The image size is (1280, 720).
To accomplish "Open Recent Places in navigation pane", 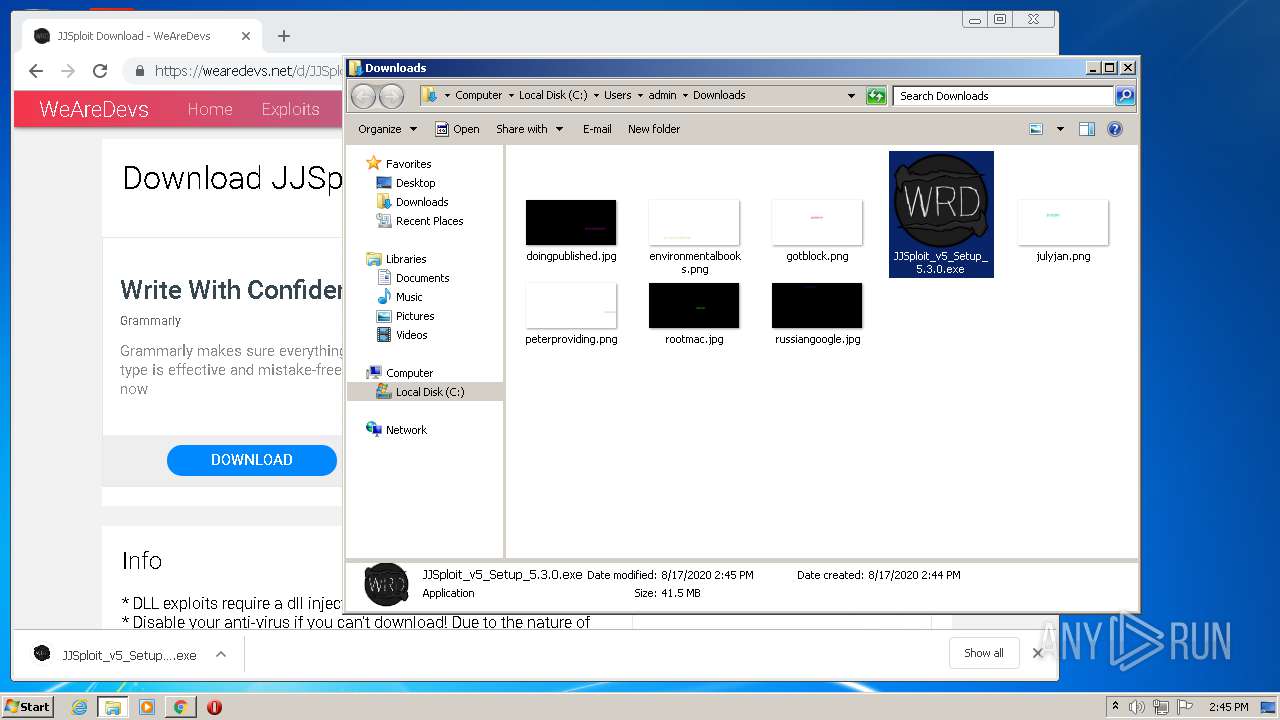I will (x=429, y=221).
